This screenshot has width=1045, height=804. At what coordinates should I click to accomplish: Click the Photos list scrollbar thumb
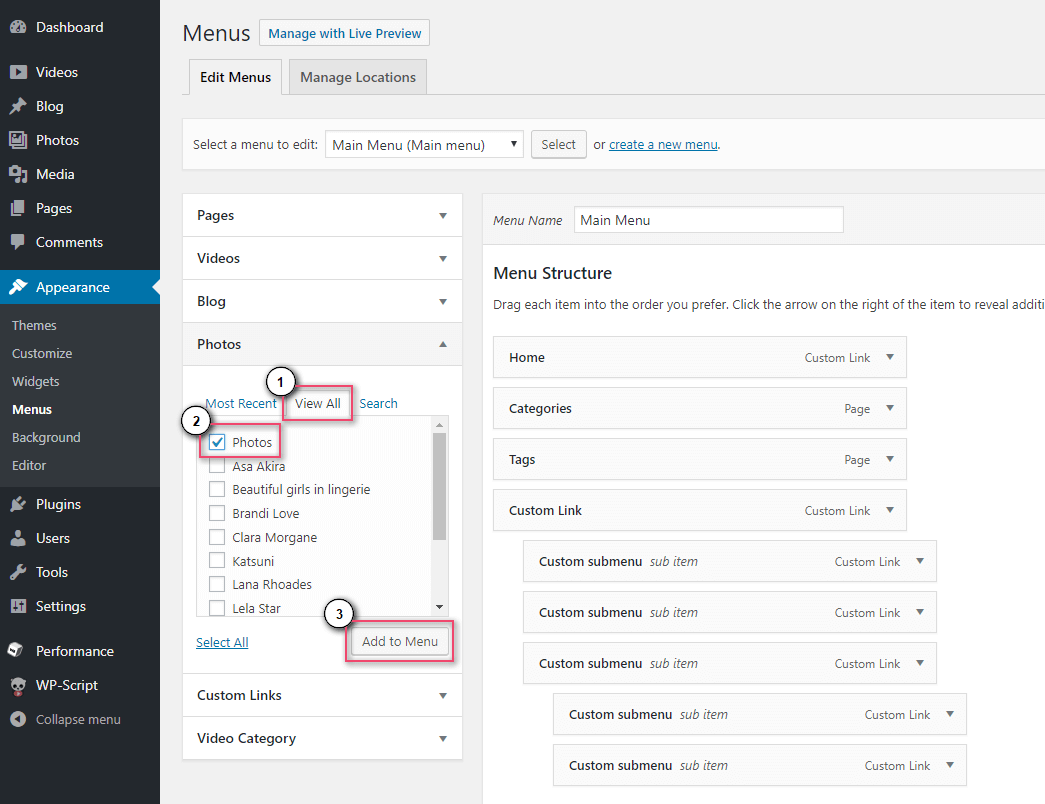(439, 486)
